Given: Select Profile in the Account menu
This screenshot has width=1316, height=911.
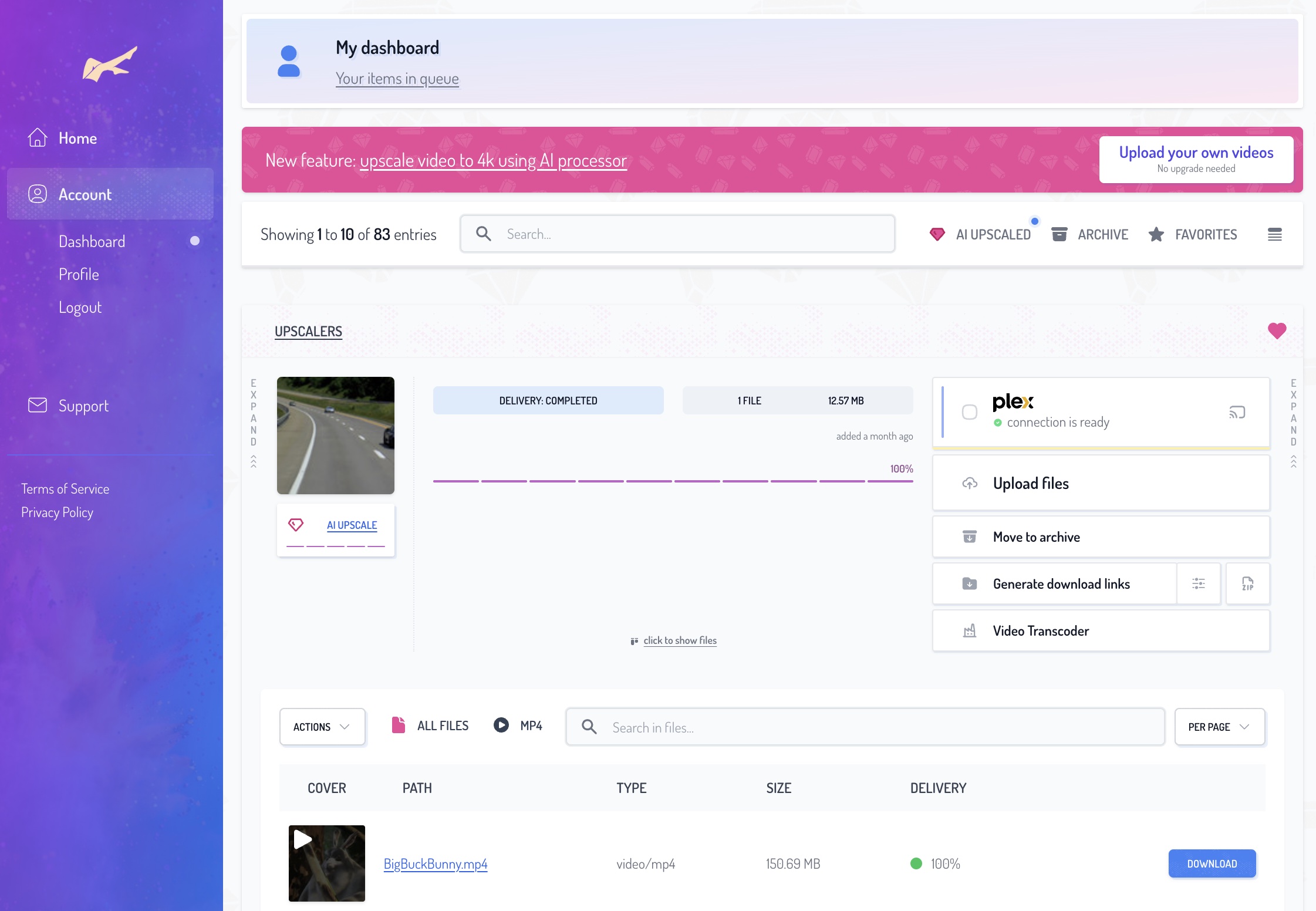Looking at the screenshot, I should 79,274.
